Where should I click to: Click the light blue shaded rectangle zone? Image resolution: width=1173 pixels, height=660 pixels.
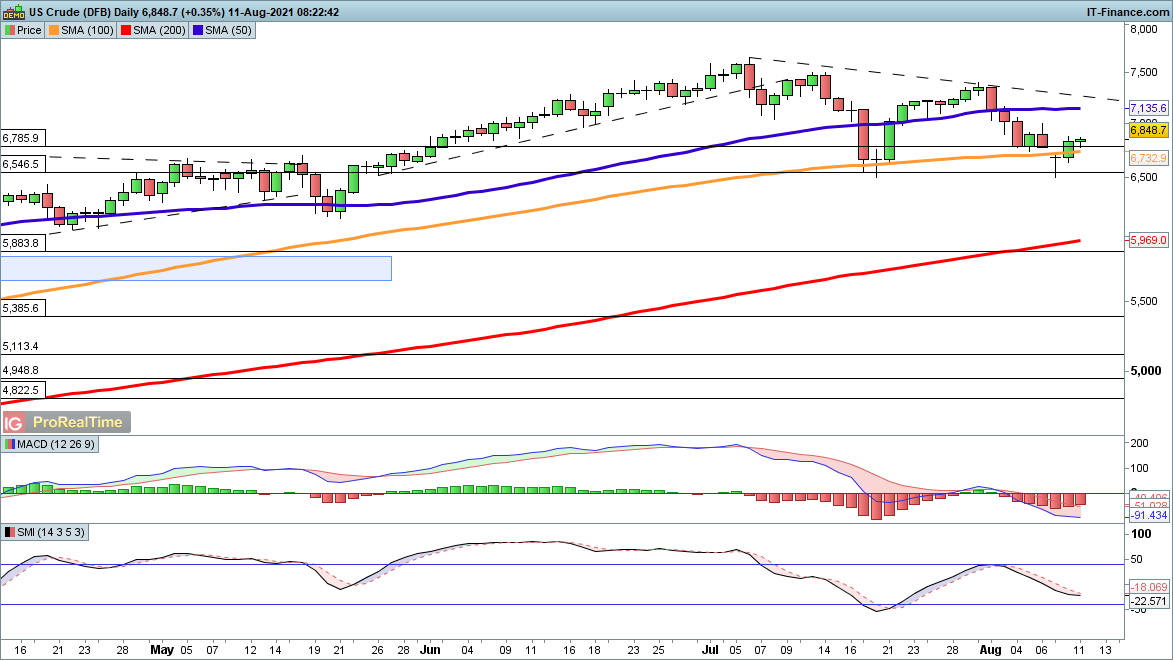coord(196,268)
